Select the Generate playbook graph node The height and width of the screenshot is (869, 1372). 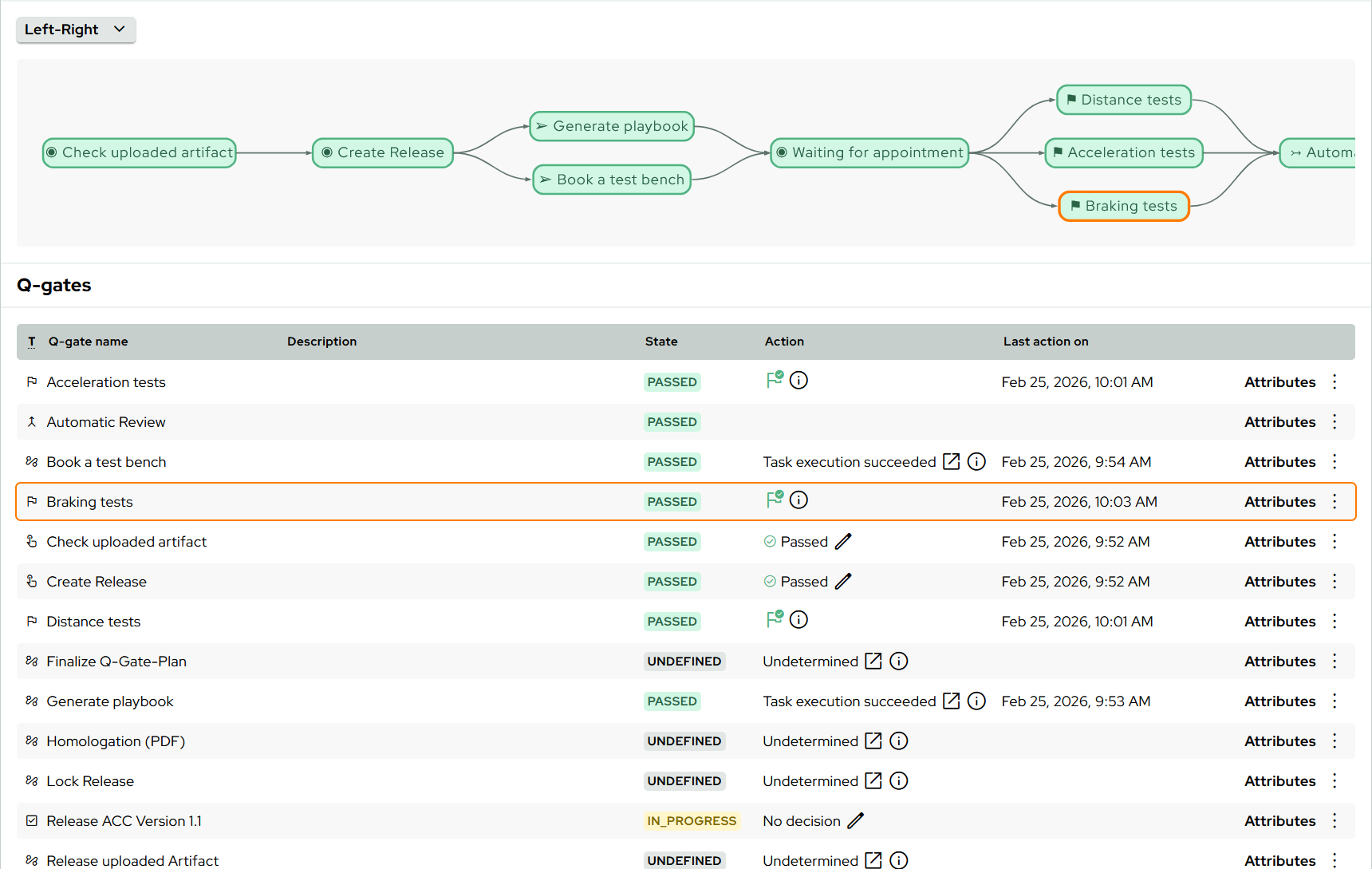pos(612,126)
